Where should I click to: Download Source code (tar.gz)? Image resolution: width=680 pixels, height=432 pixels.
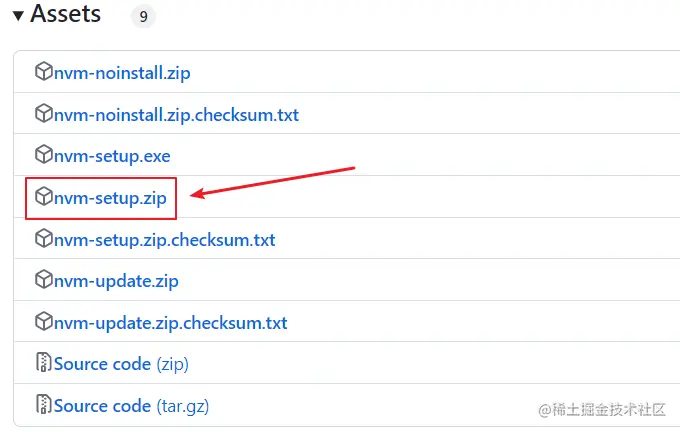coord(131,406)
